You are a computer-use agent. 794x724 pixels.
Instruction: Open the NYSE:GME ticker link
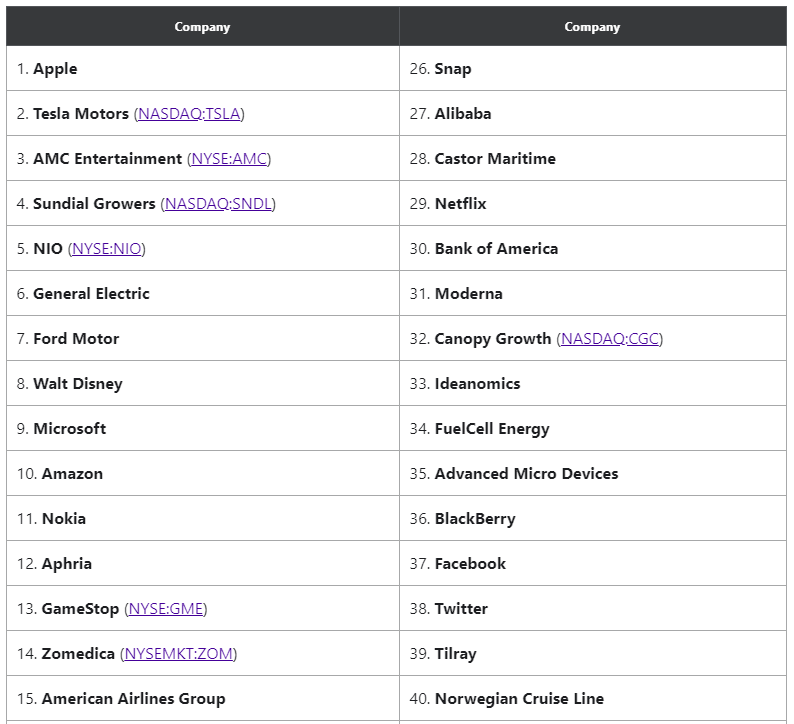coord(166,609)
